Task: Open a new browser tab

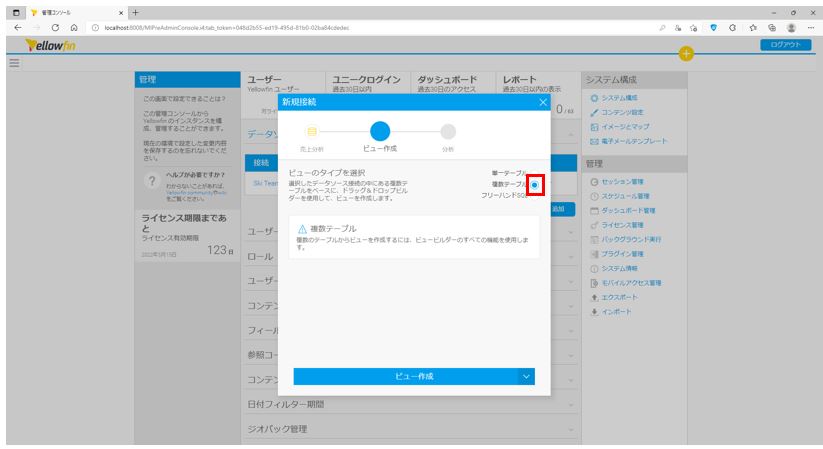Action: pyautogui.click(x=135, y=13)
